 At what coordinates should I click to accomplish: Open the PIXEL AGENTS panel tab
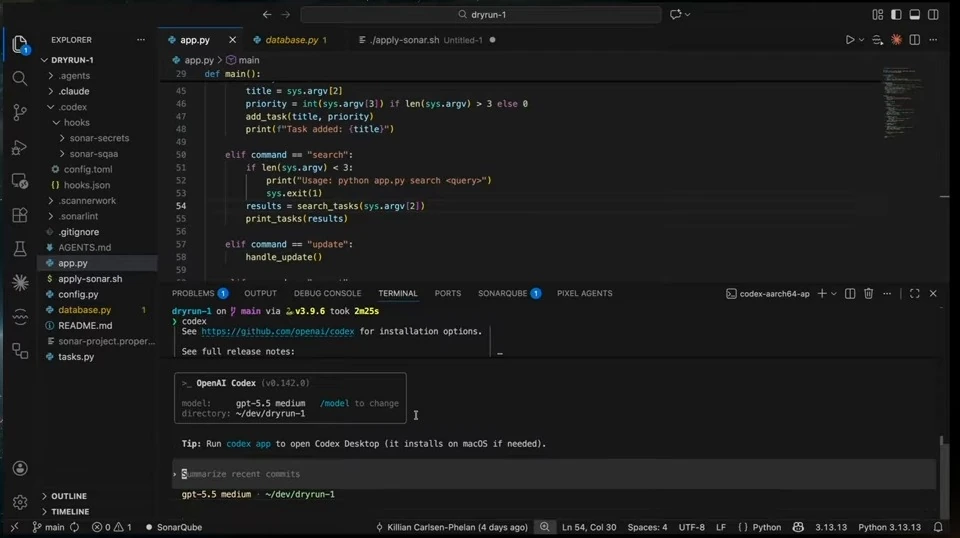point(585,294)
